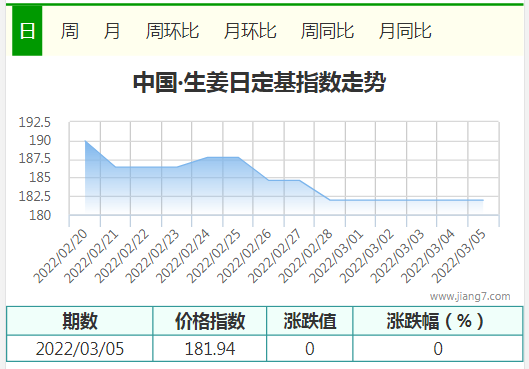Click the 2022/02/25 x-axis date label
Image resolution: width=529 pixels, height=369 pixels.
[x=214, y=256]
